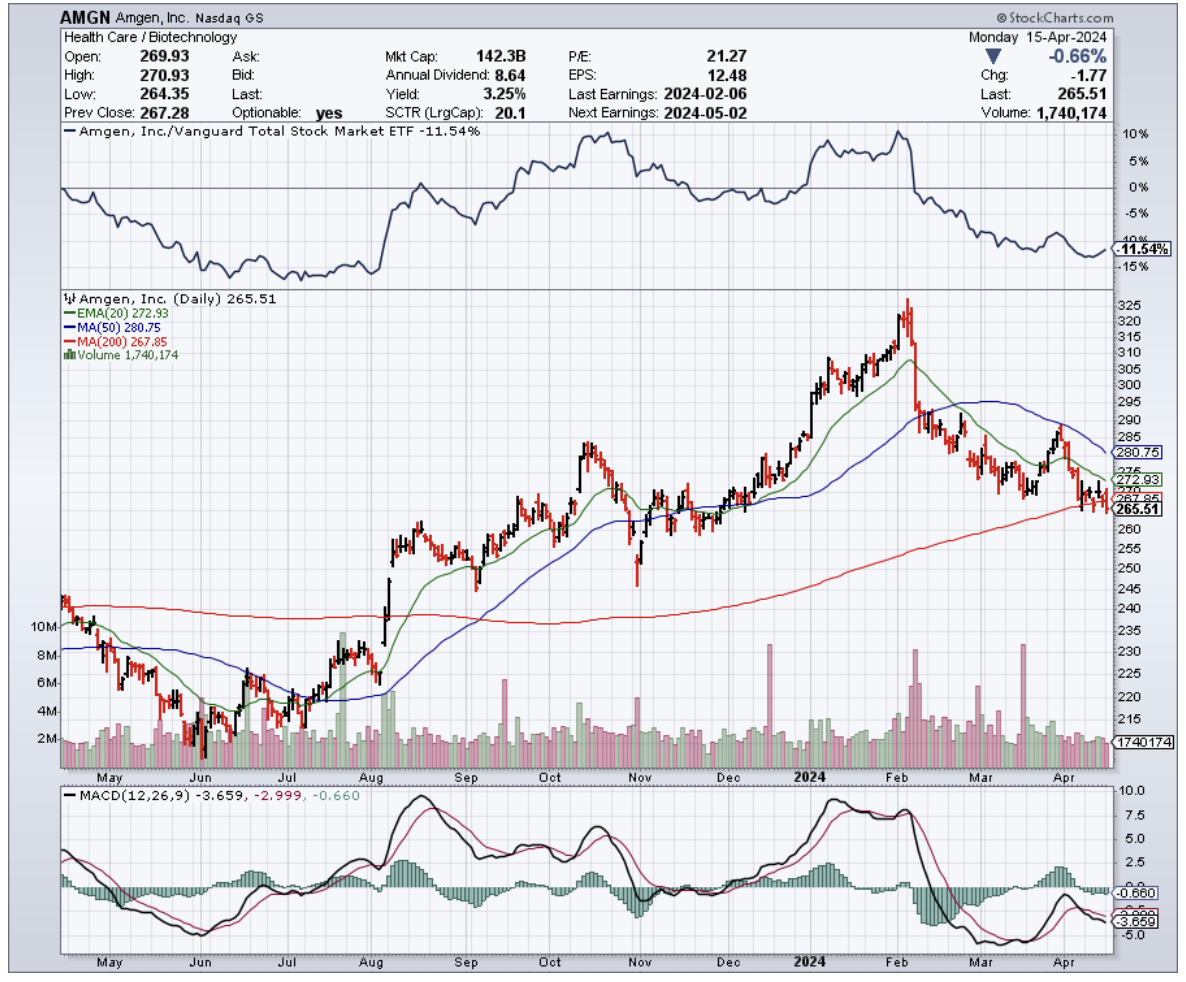
Task: Click the Next Earnings date 2024-05-02
Action: click(703, 113)
